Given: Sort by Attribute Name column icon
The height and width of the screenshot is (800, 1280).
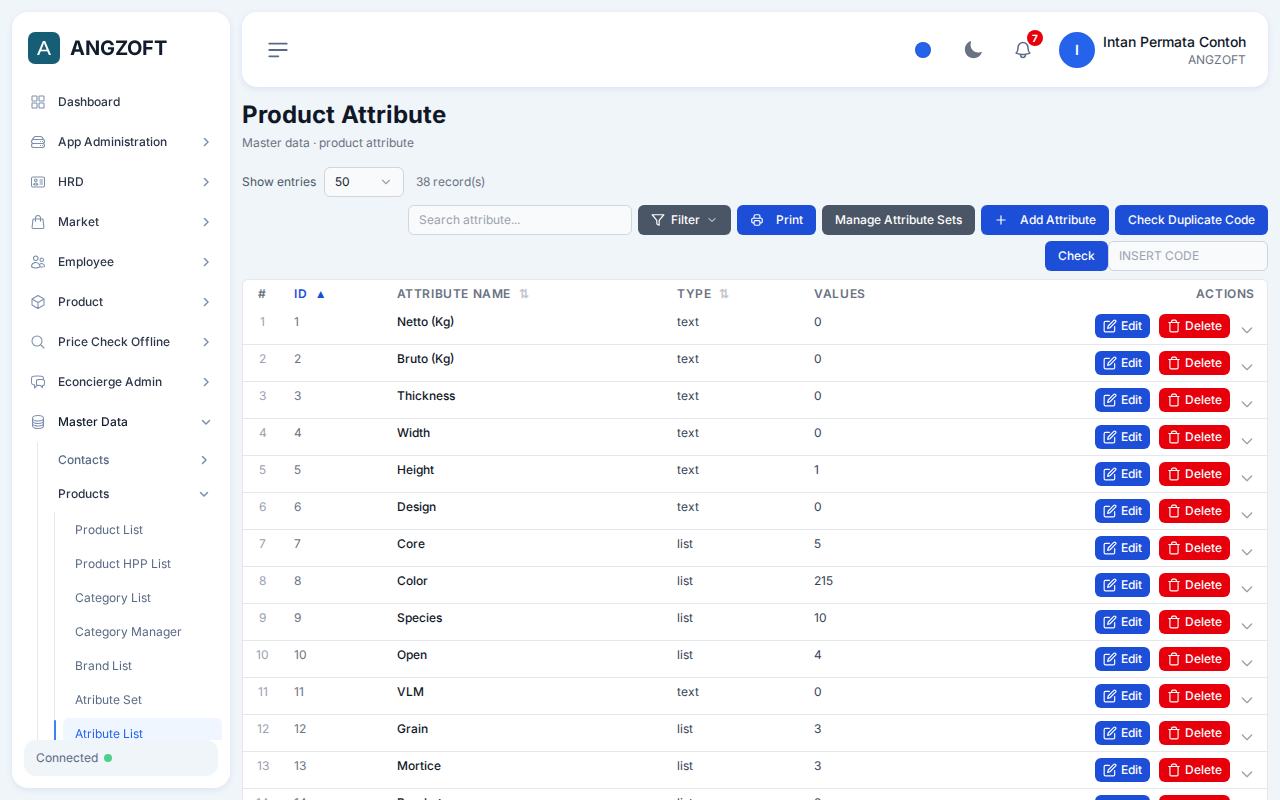Looking at the screenshot, I should click(524, 294).
